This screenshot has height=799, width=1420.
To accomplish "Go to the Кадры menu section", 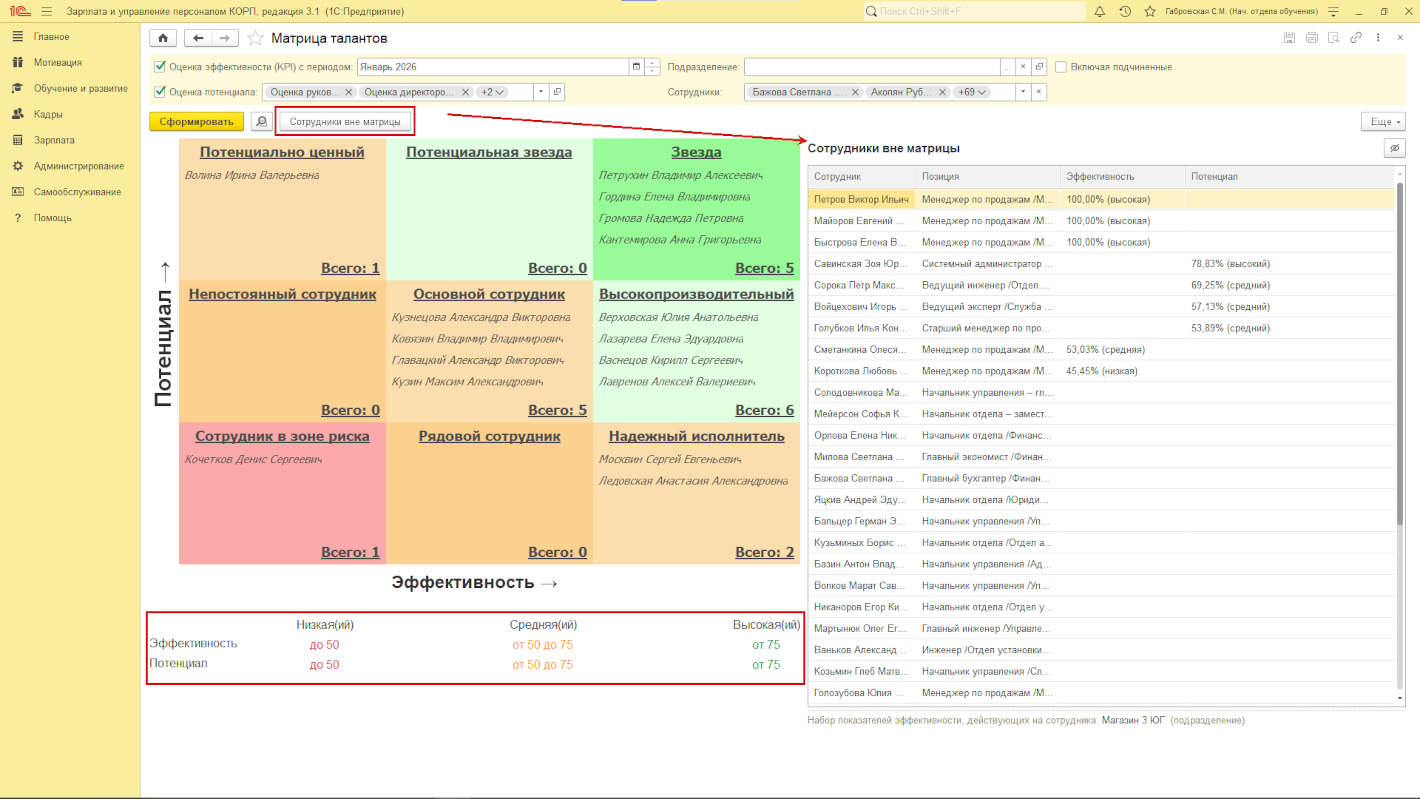I will tap(48, 114).
